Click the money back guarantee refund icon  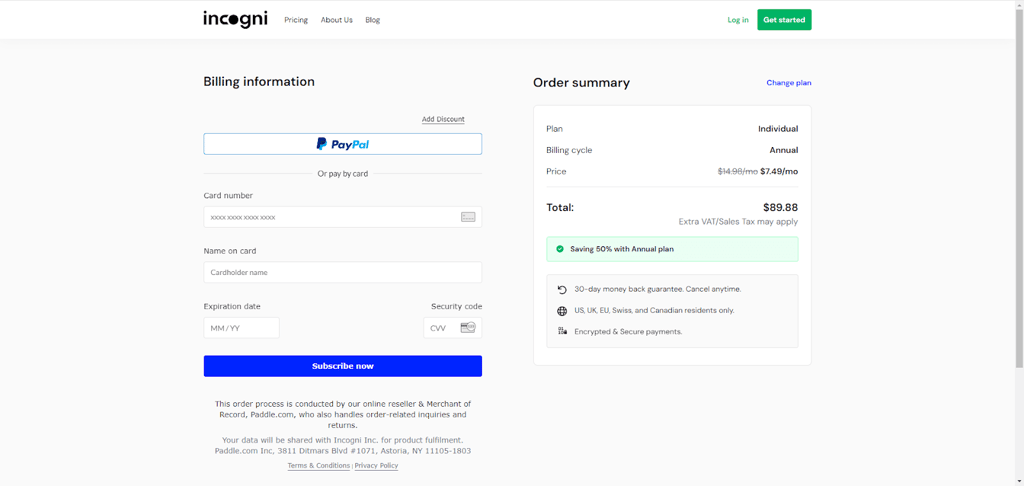click(562, 289)
